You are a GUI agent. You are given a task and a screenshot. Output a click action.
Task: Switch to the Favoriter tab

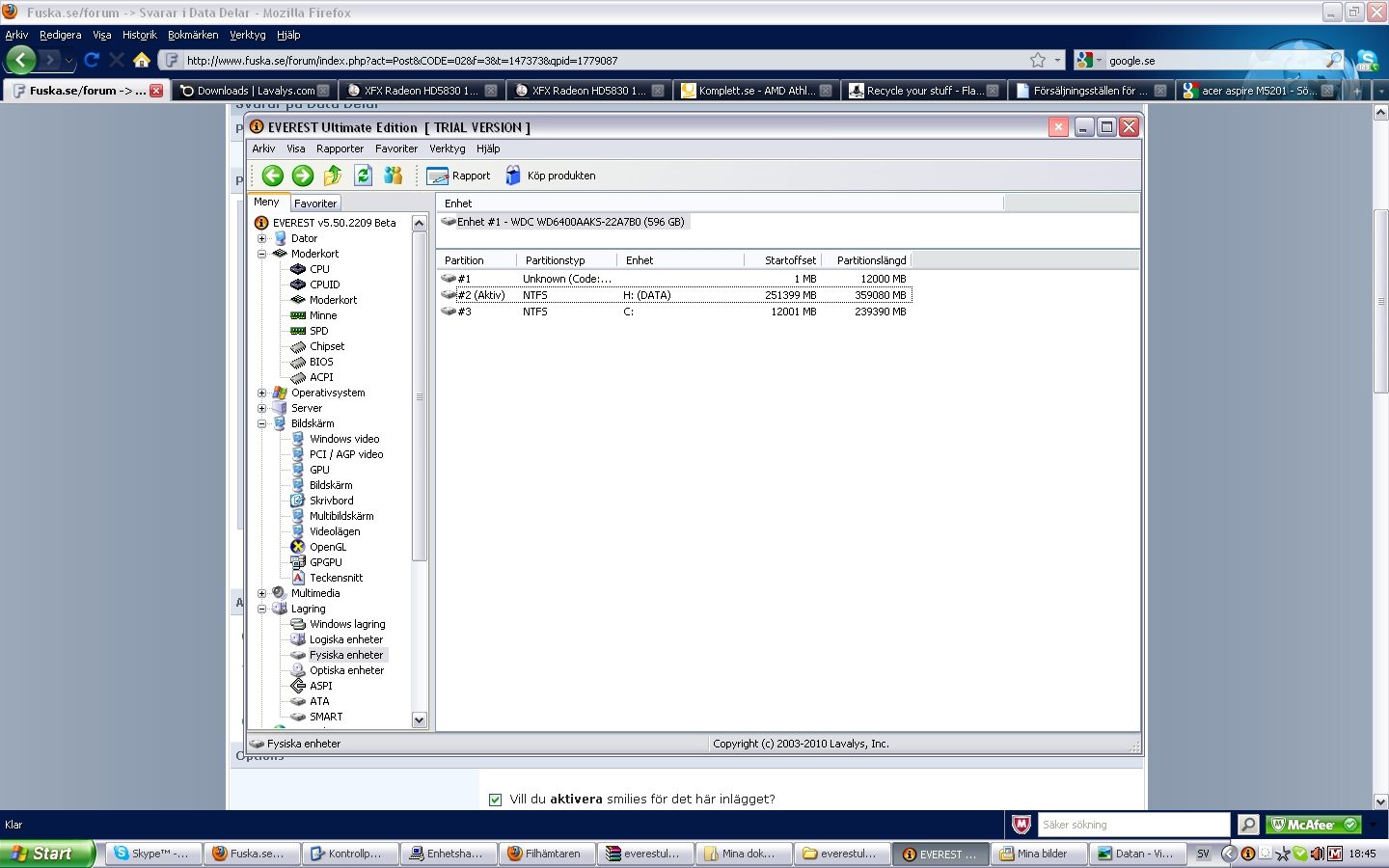pyautogui.click(x=315, y=203)
